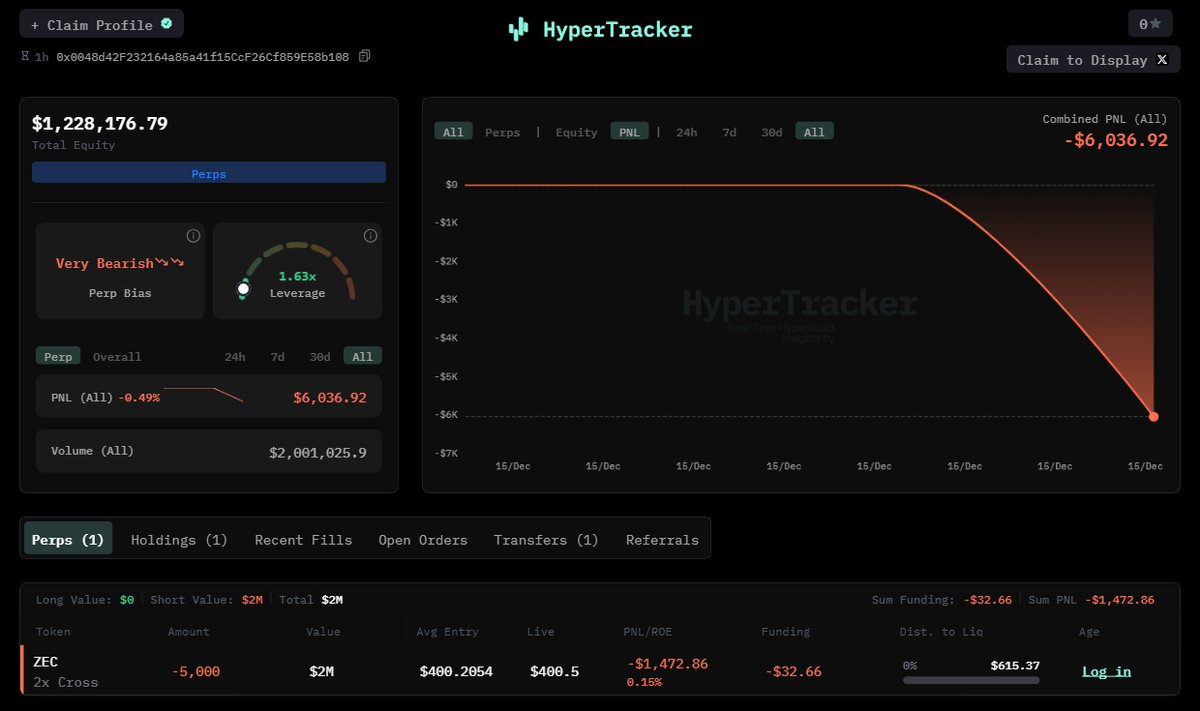Click the hourglass icon beside wallet address

click(x=25, y=57)
